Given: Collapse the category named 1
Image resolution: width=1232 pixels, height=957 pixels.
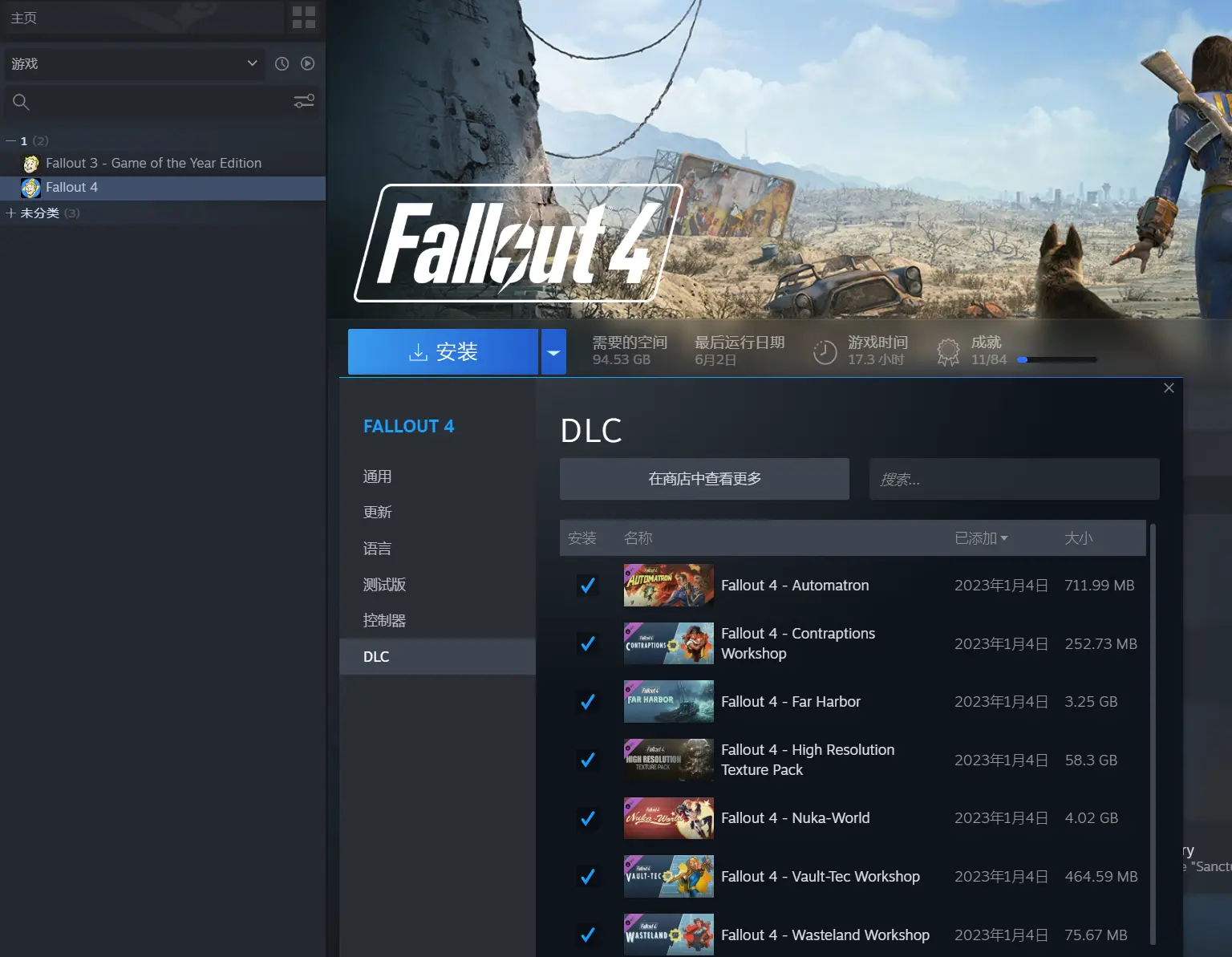Looking at the screenshot, I should click(x=10, y=140).
